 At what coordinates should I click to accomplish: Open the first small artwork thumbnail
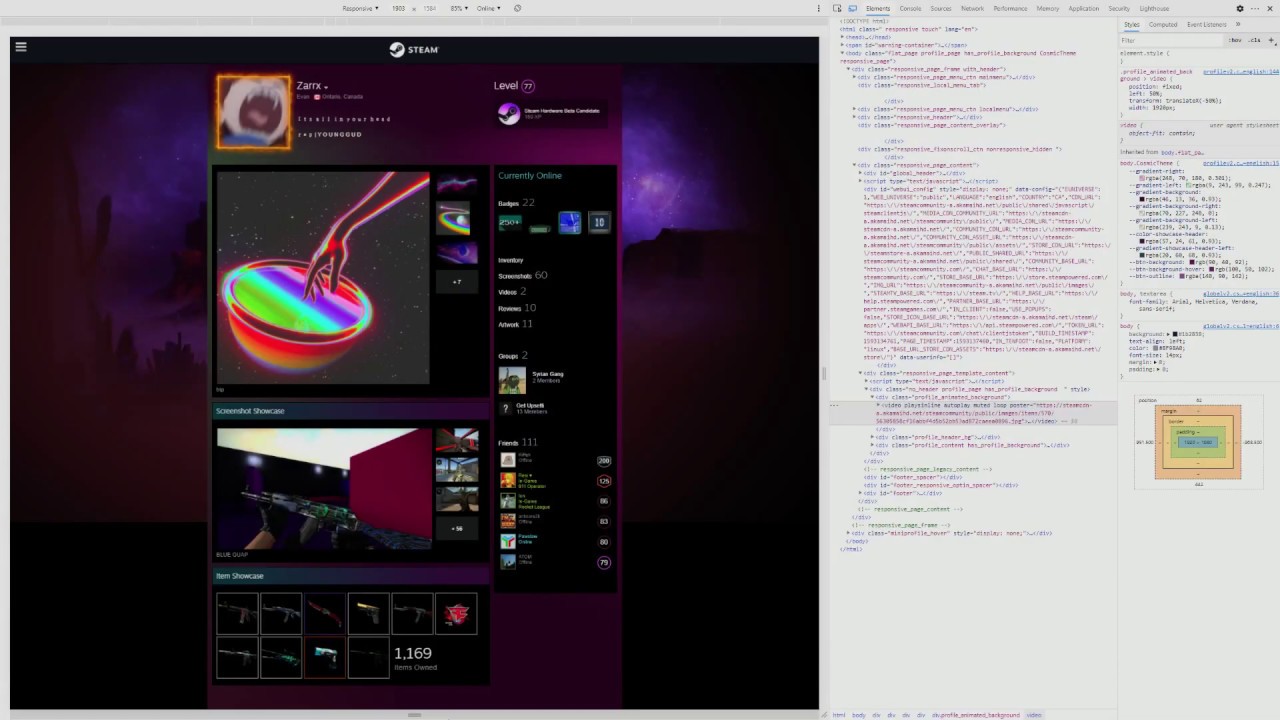[x=457, y=185]
